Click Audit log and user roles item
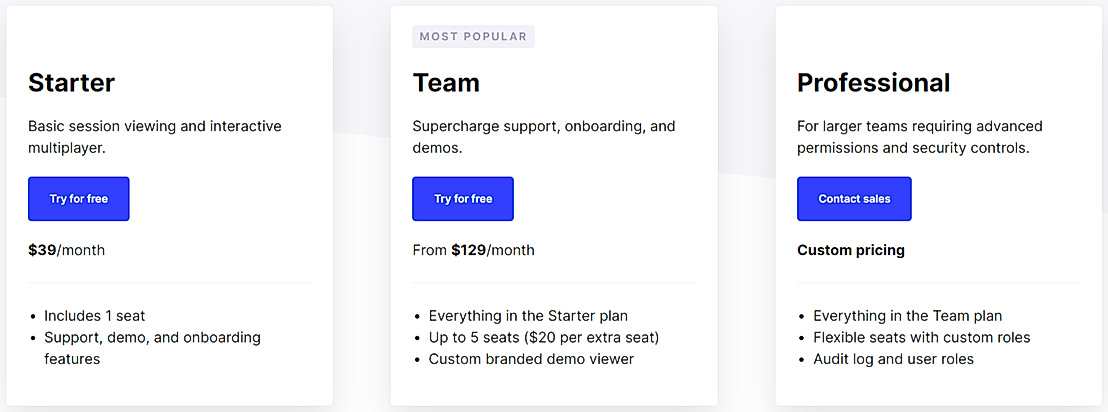Viewport: 1108px width, 412px height. [893, 359]
